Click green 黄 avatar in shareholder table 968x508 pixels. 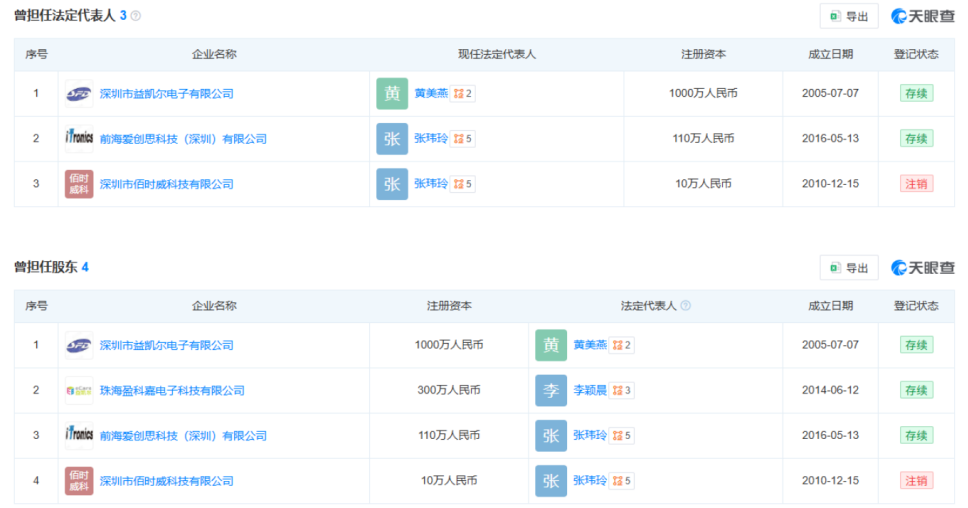(551, 345)
